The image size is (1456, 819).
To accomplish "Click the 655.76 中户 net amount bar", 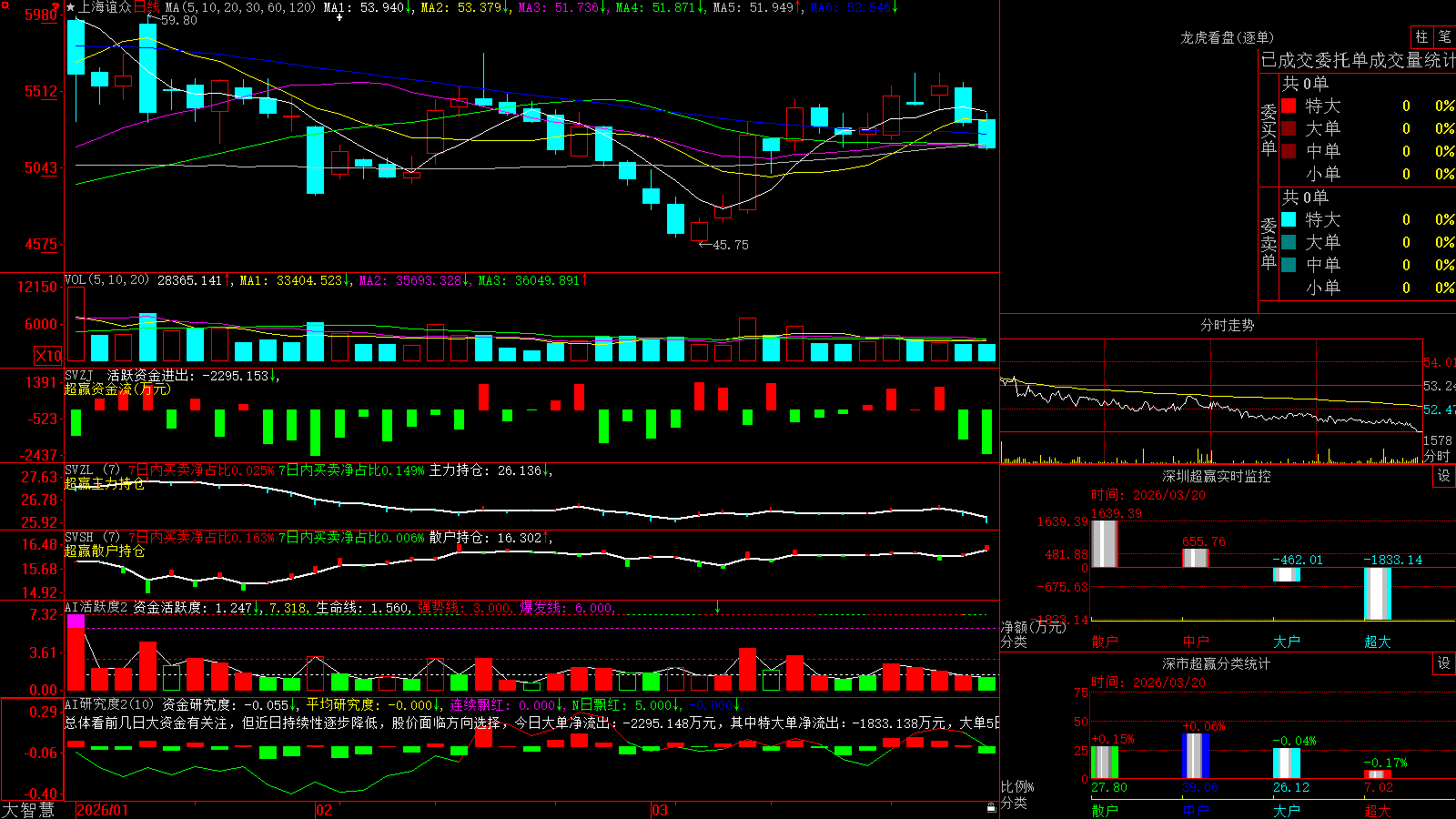I will (1196, 558).
